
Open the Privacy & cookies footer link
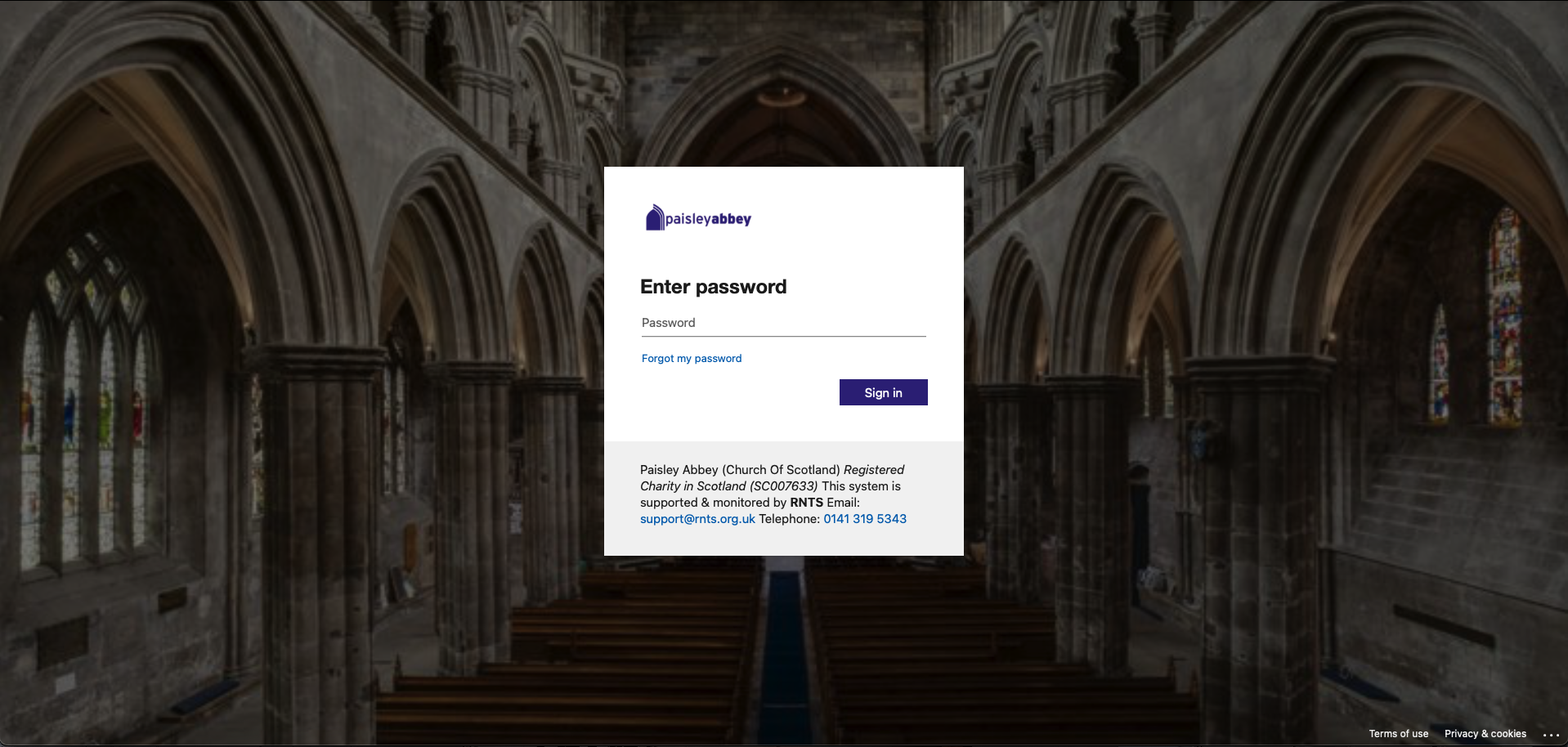tap(1485, 734)
